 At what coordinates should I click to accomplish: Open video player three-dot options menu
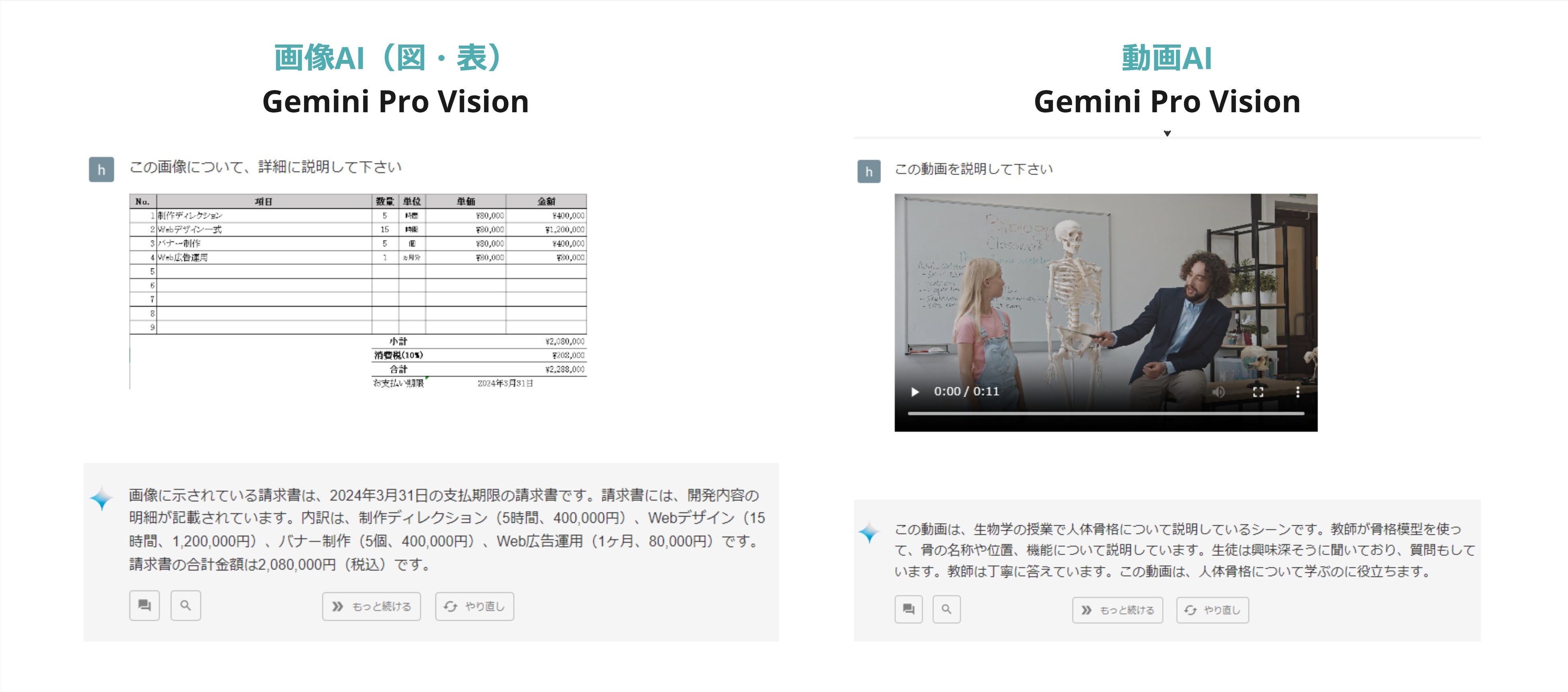[x=1298, y=392]
